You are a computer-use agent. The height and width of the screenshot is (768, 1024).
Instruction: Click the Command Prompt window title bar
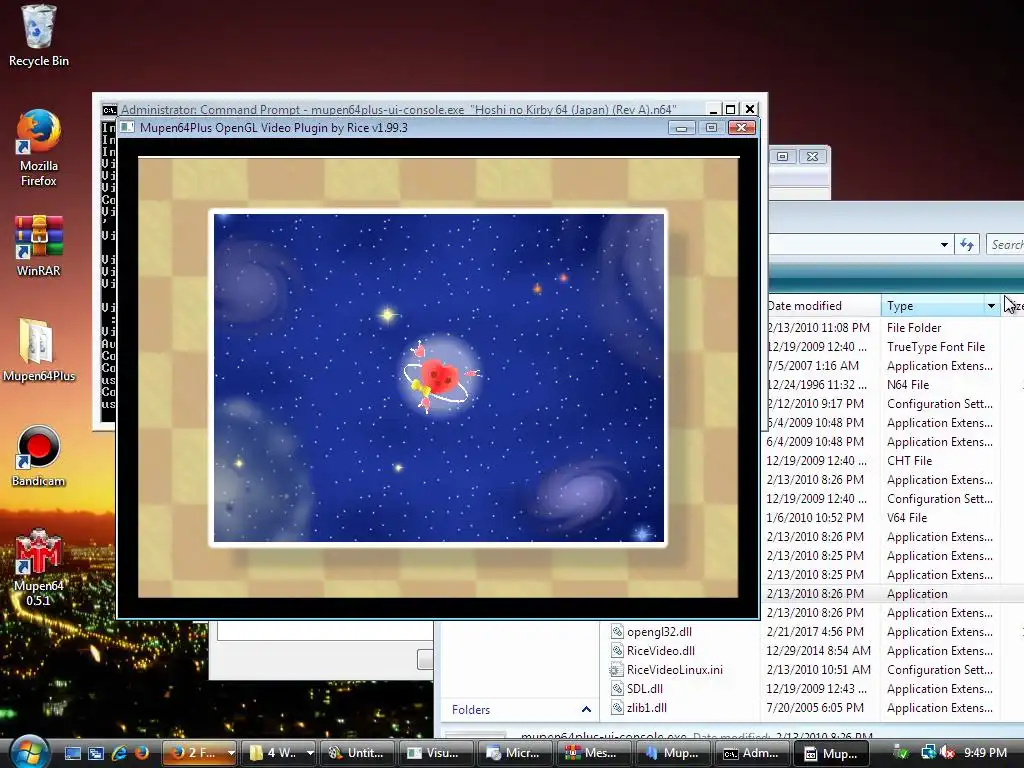(398, 110)
